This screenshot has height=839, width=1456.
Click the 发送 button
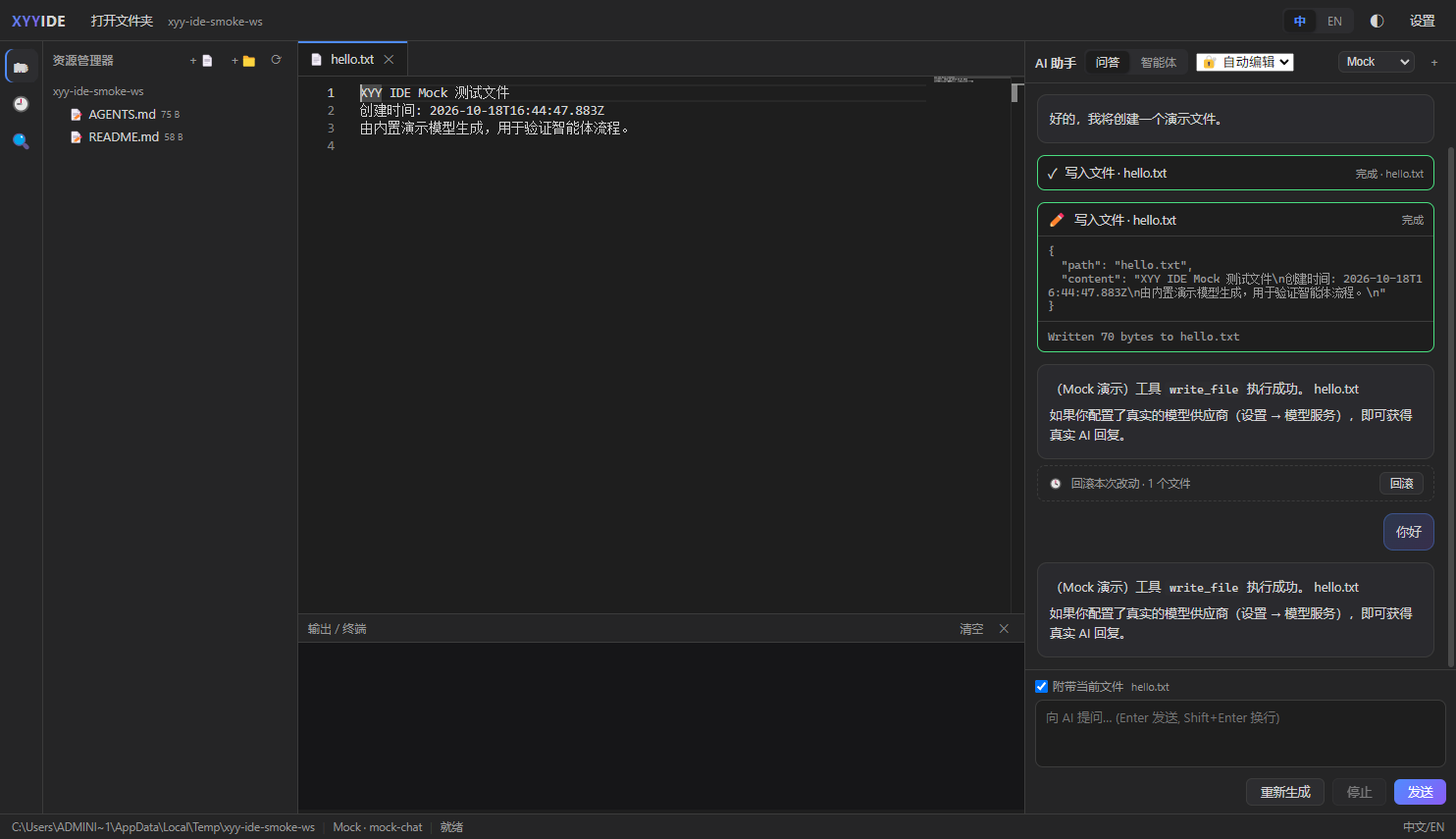[1420, 792]
